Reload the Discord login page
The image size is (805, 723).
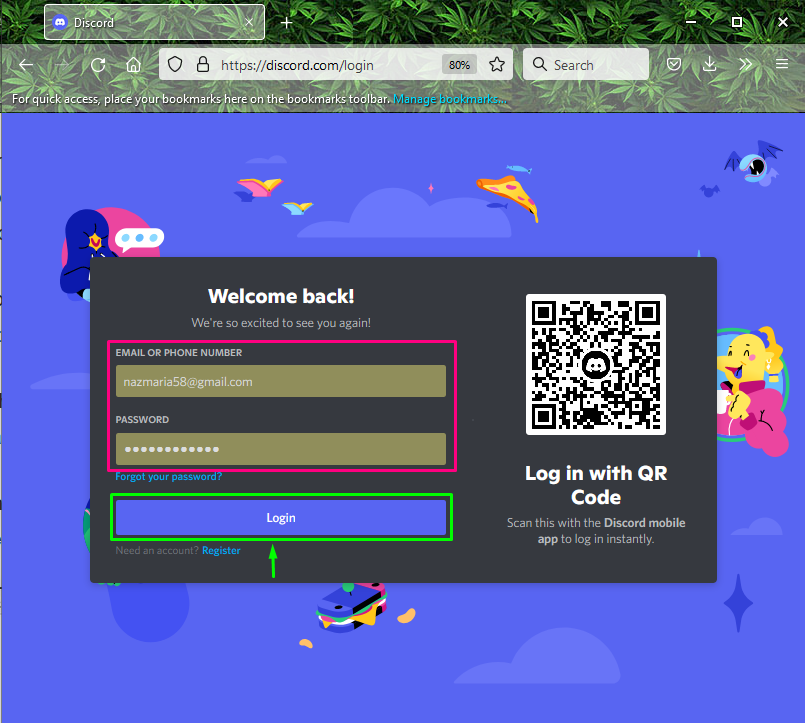[x=98, y=65]
